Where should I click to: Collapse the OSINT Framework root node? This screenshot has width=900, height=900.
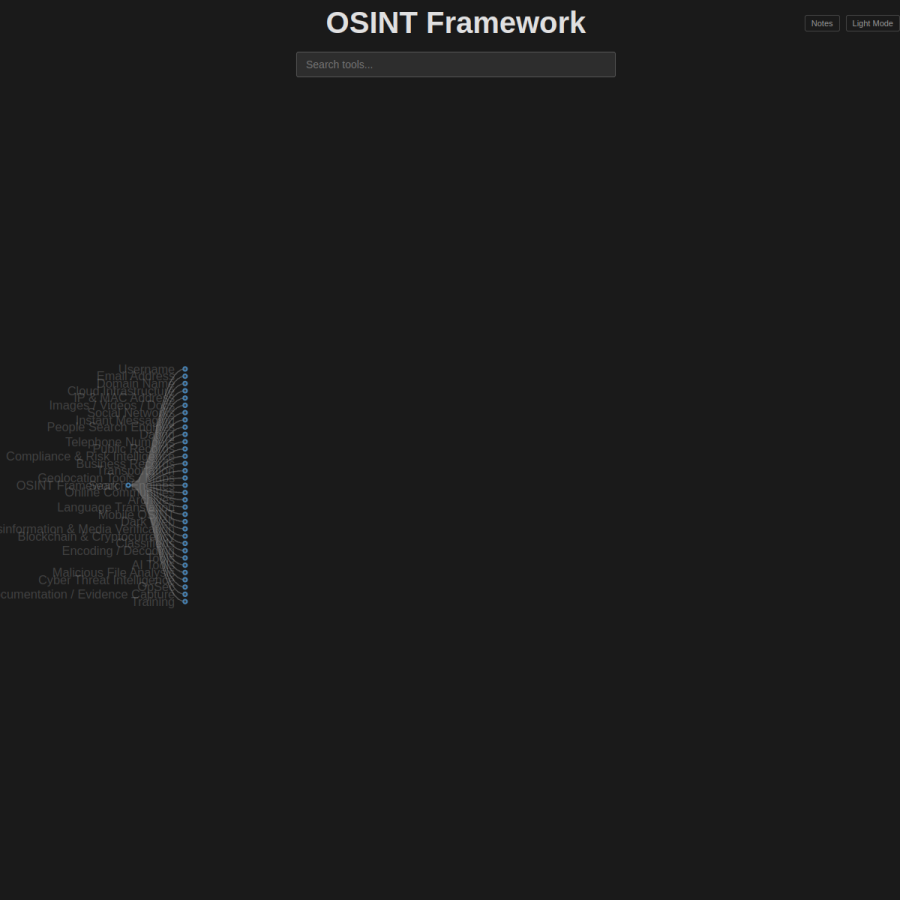pyautogui.click(x=128, y=485)
